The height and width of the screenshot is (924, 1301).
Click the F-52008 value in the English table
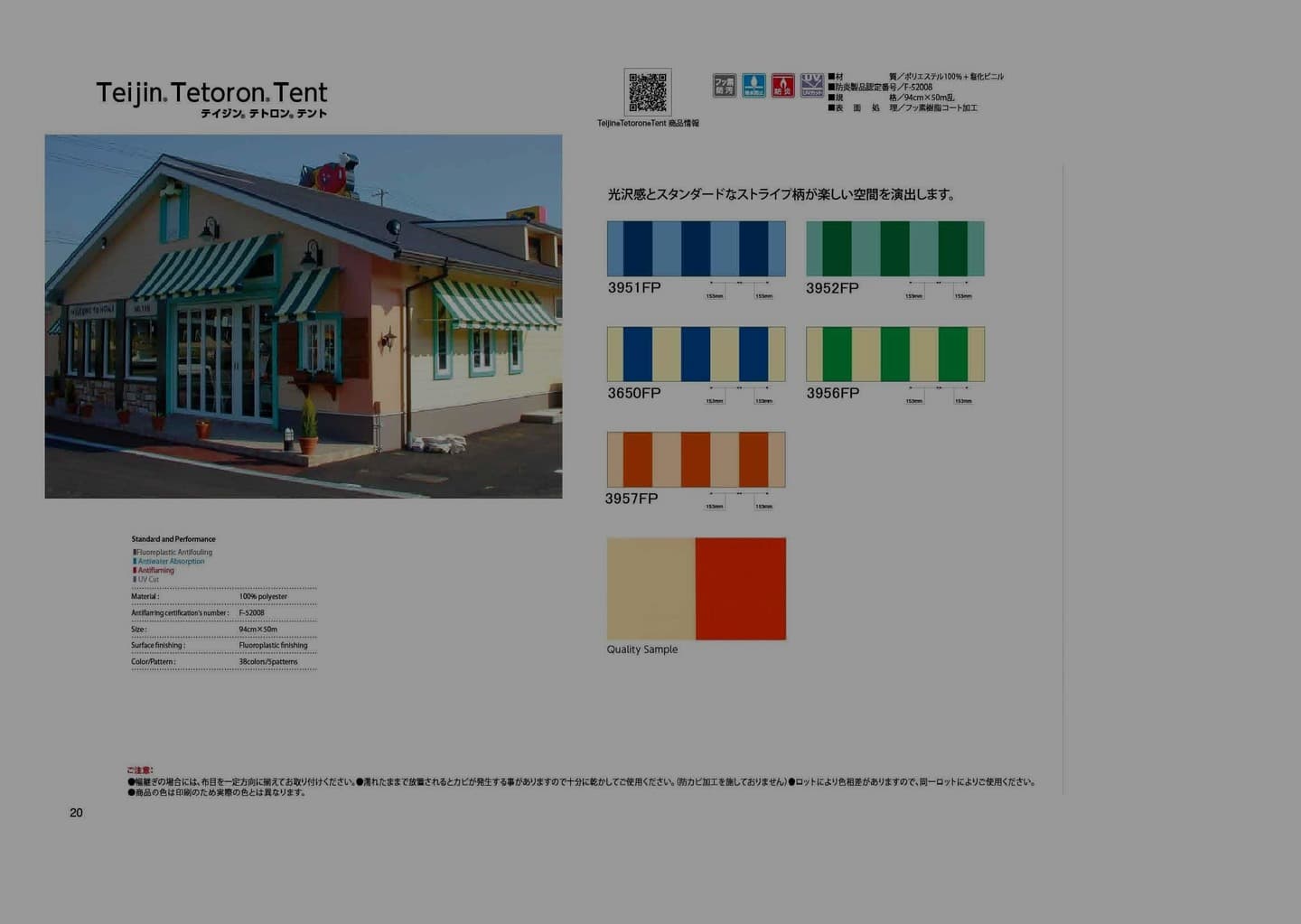click(x=252, y=612)
